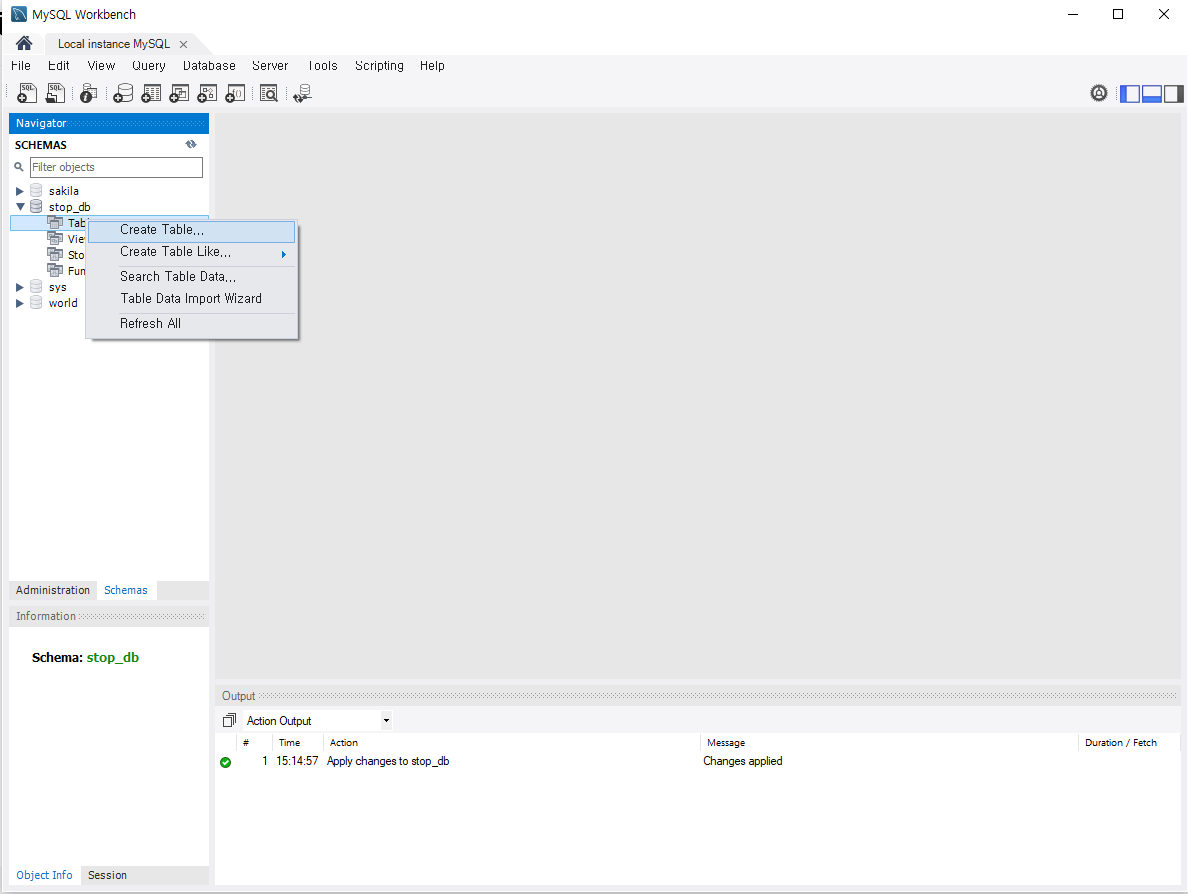This screenshot has height=894, width=1188.
Task: Create a new view icon
Action: [179, 93]
